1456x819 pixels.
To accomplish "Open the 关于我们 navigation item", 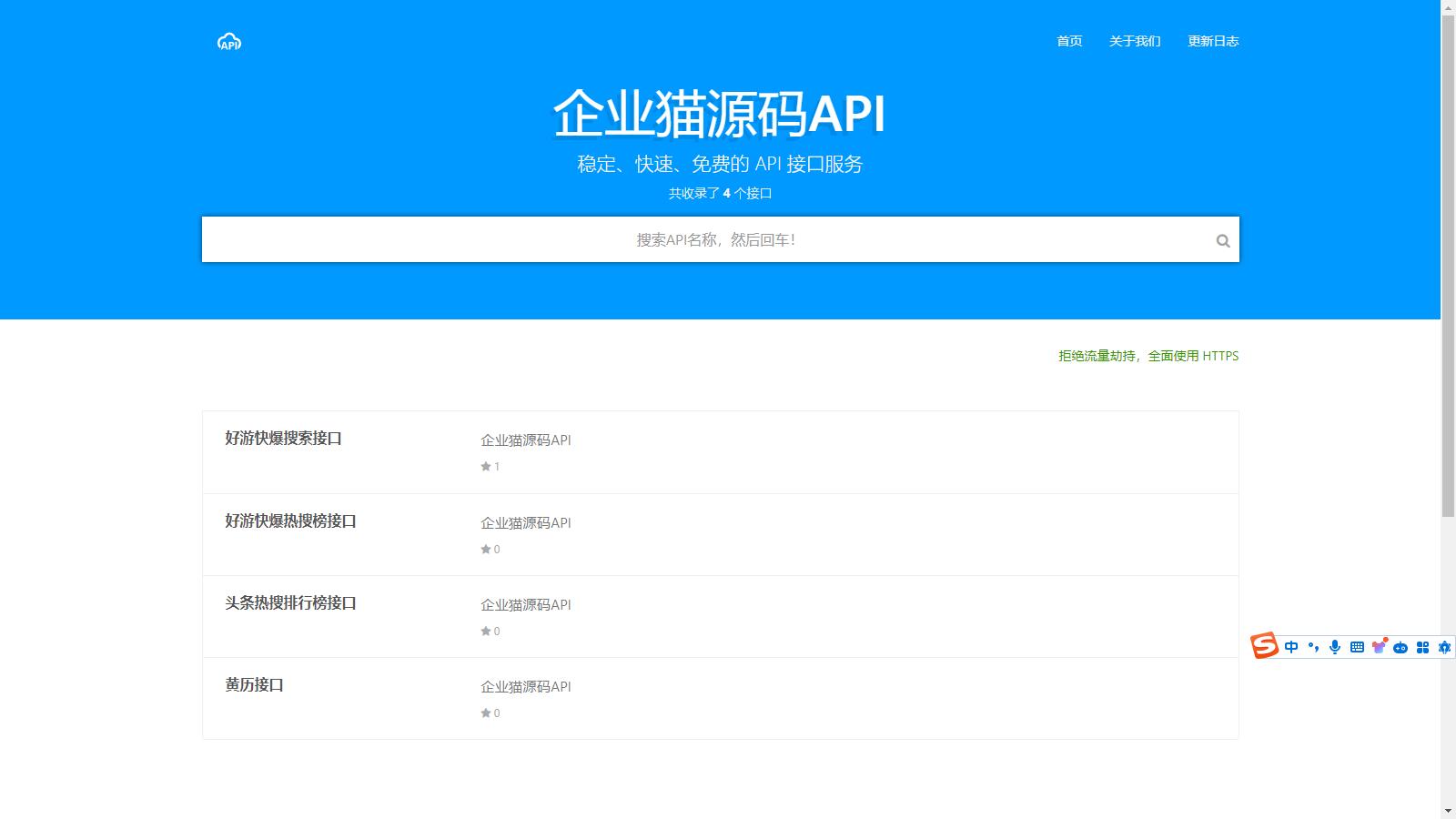I will 1135,41.
